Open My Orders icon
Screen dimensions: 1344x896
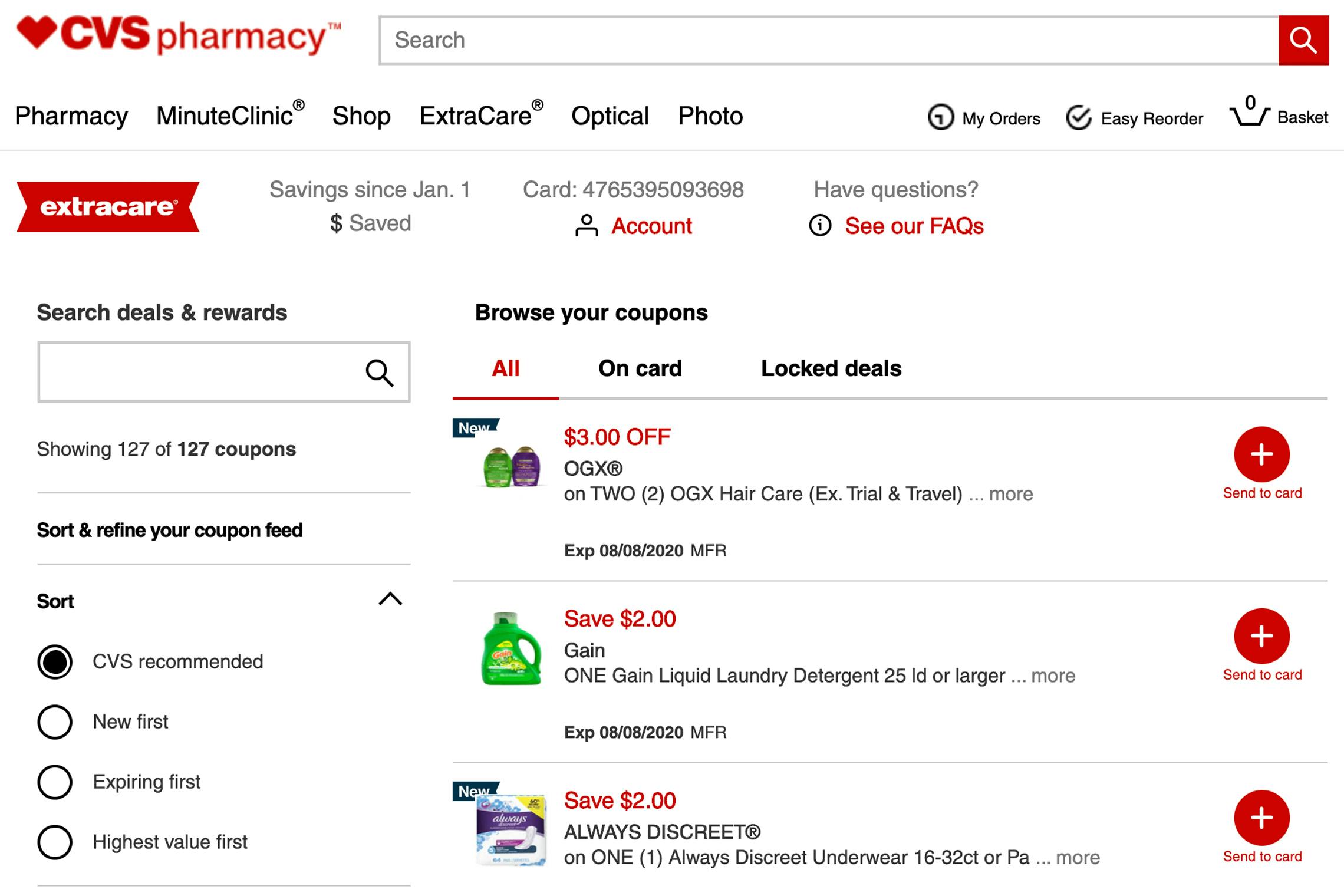(940, 117)
